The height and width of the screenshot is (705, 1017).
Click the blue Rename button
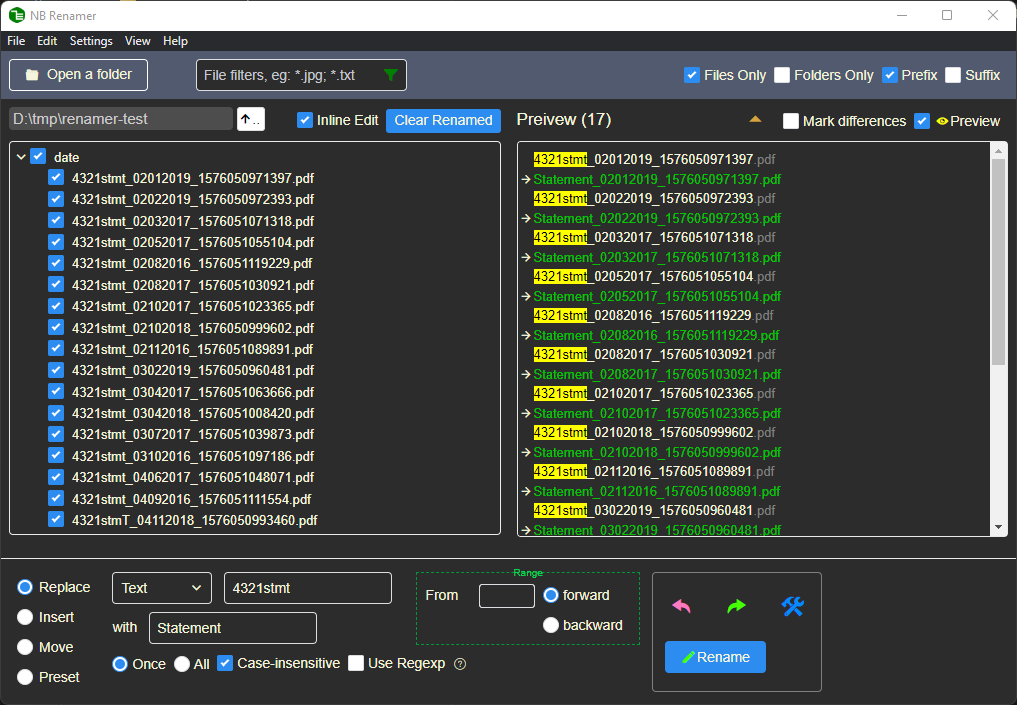click(715, 657)
